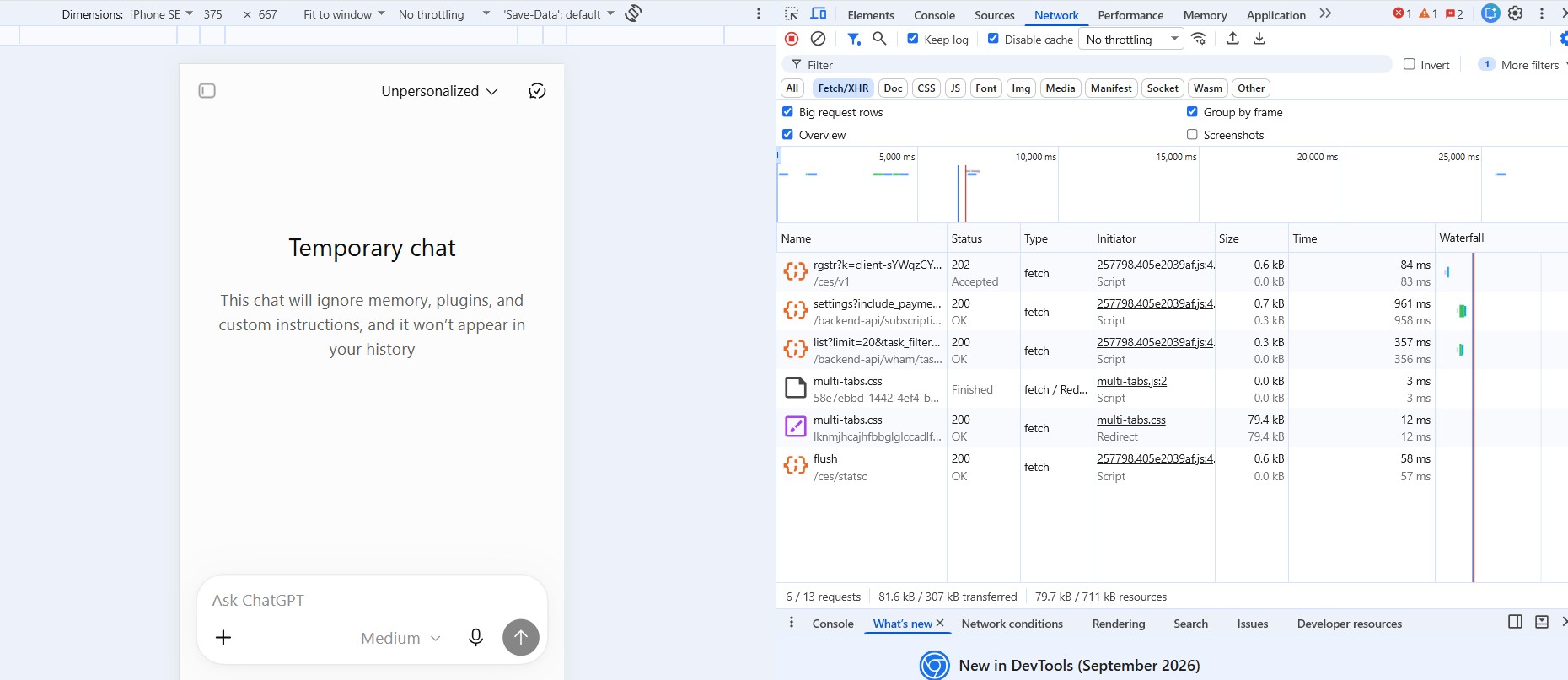Open Fit to window zoom dropdown
The image size is (1568, 680).
[344, 14]
